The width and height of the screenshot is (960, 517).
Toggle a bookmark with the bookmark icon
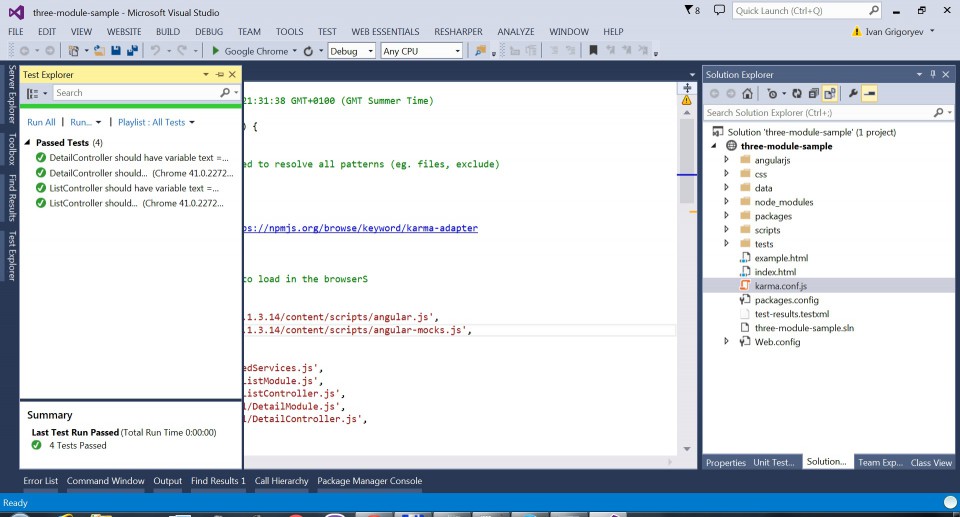[x=593, y=50]
